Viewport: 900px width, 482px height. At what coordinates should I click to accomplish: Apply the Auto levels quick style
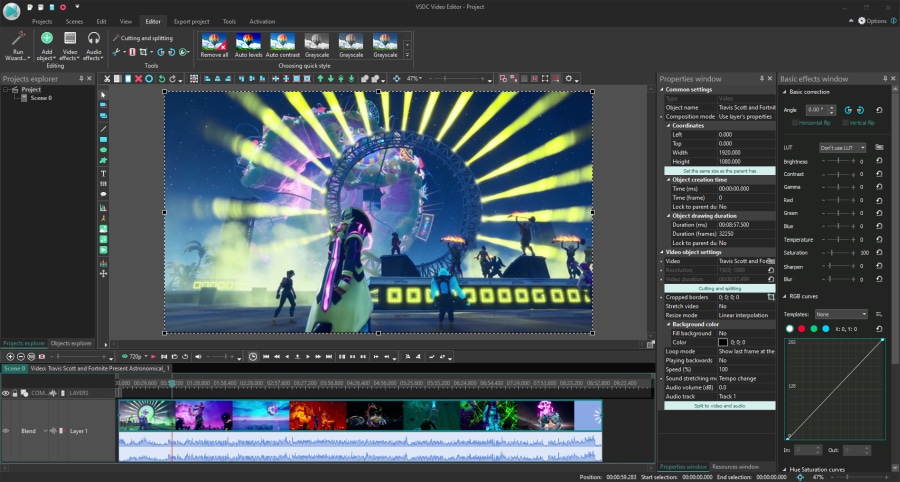click(249, 45)
